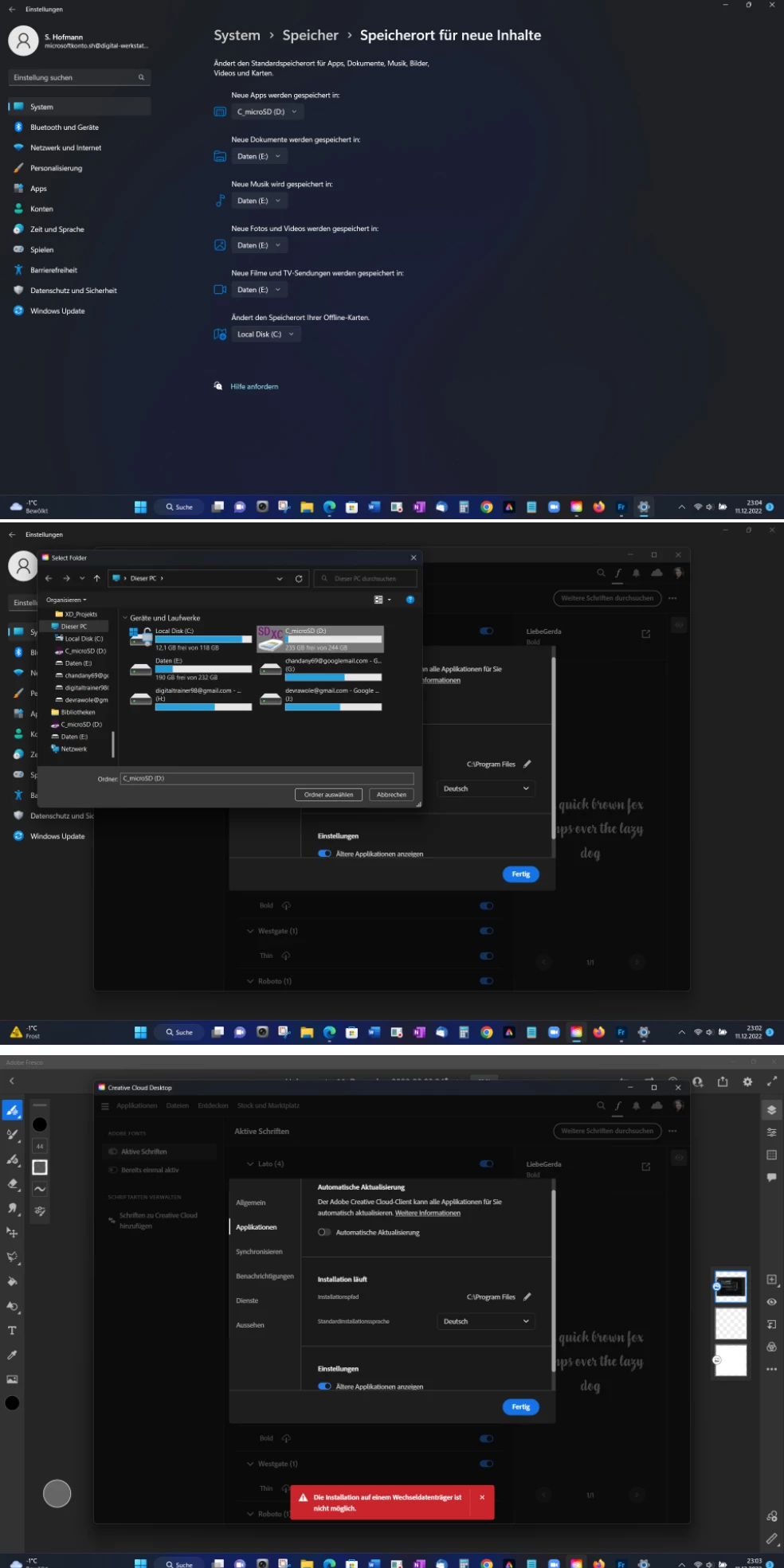Enter Fresco full-screen mode arrows icon
Image resolution: width=784 pixels, height=1568 pixels.
point(771,1081)
